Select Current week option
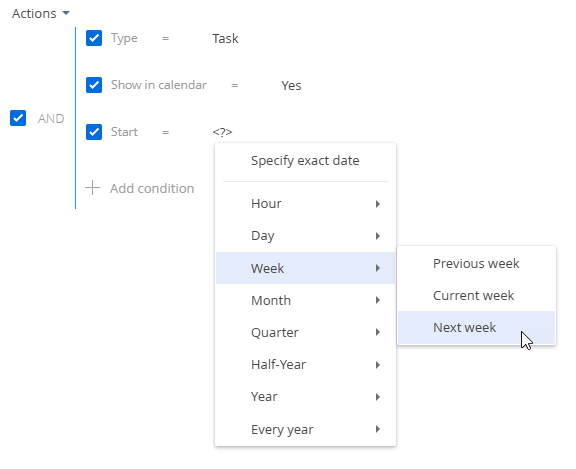 tap(476, 296)
